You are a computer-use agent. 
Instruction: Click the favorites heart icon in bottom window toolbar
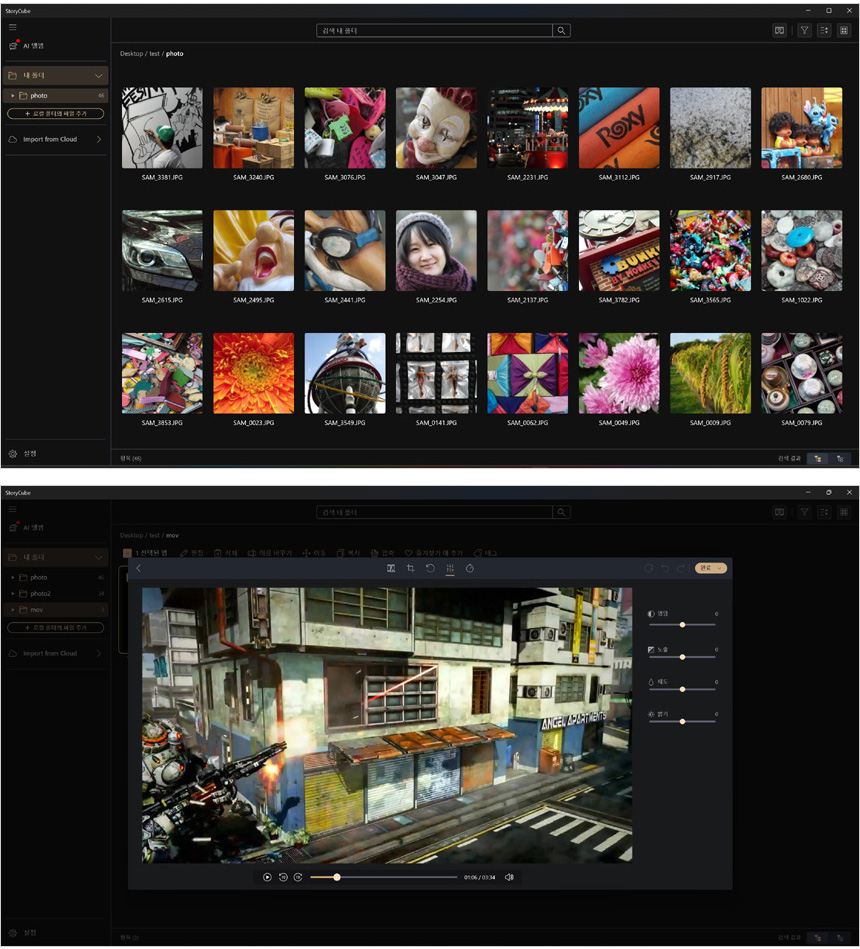point(409,553)
